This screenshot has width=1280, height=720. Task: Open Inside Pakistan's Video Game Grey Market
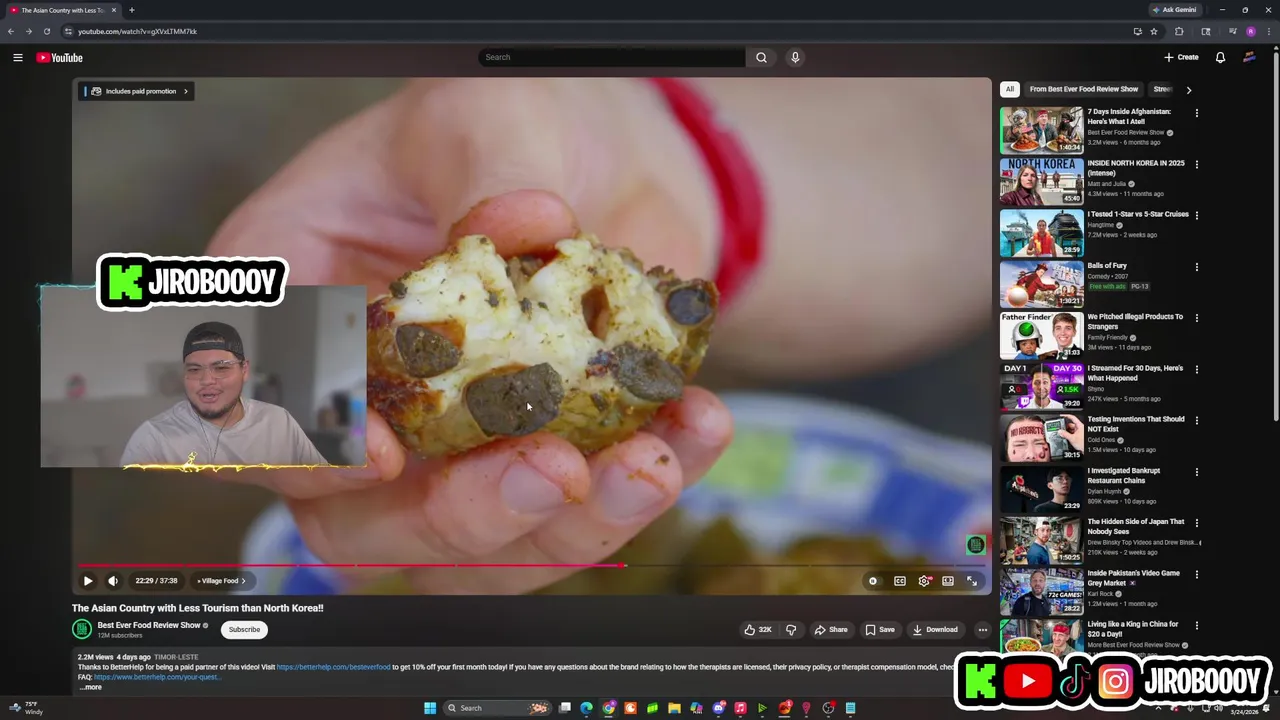click(1134, 578)
